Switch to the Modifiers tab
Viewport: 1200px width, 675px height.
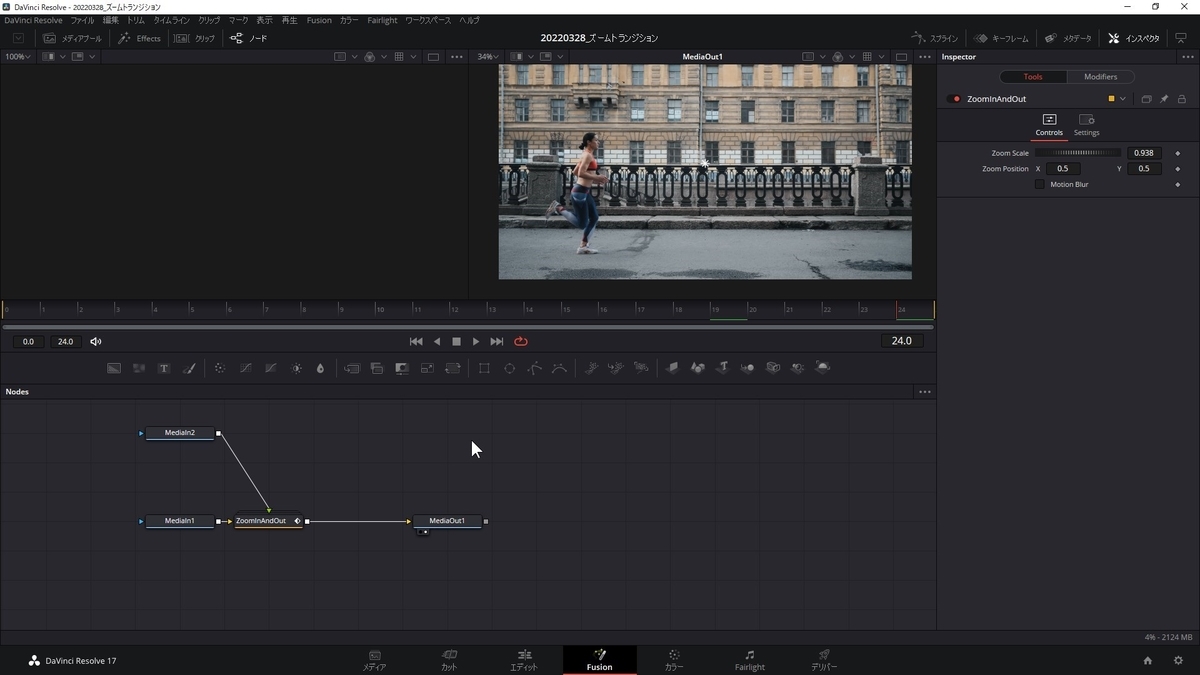click(x=1100, y=77)
